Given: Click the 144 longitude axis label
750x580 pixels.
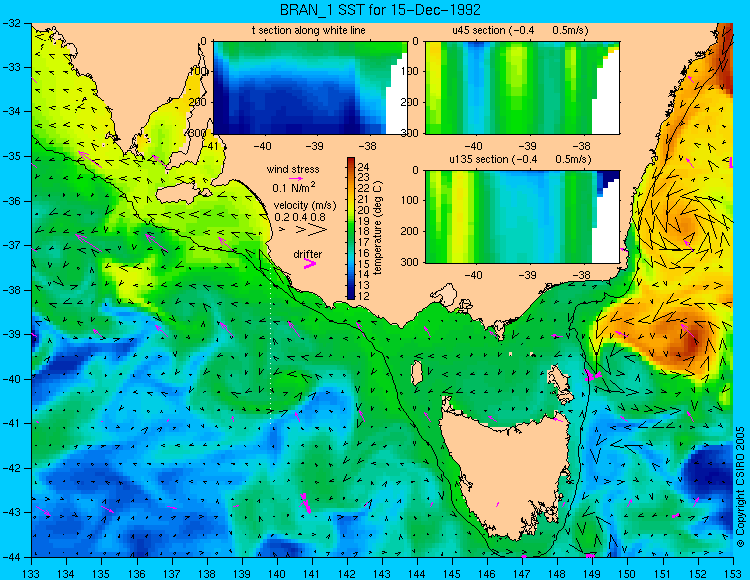Looking at the screenshot, I should (417, 573).
